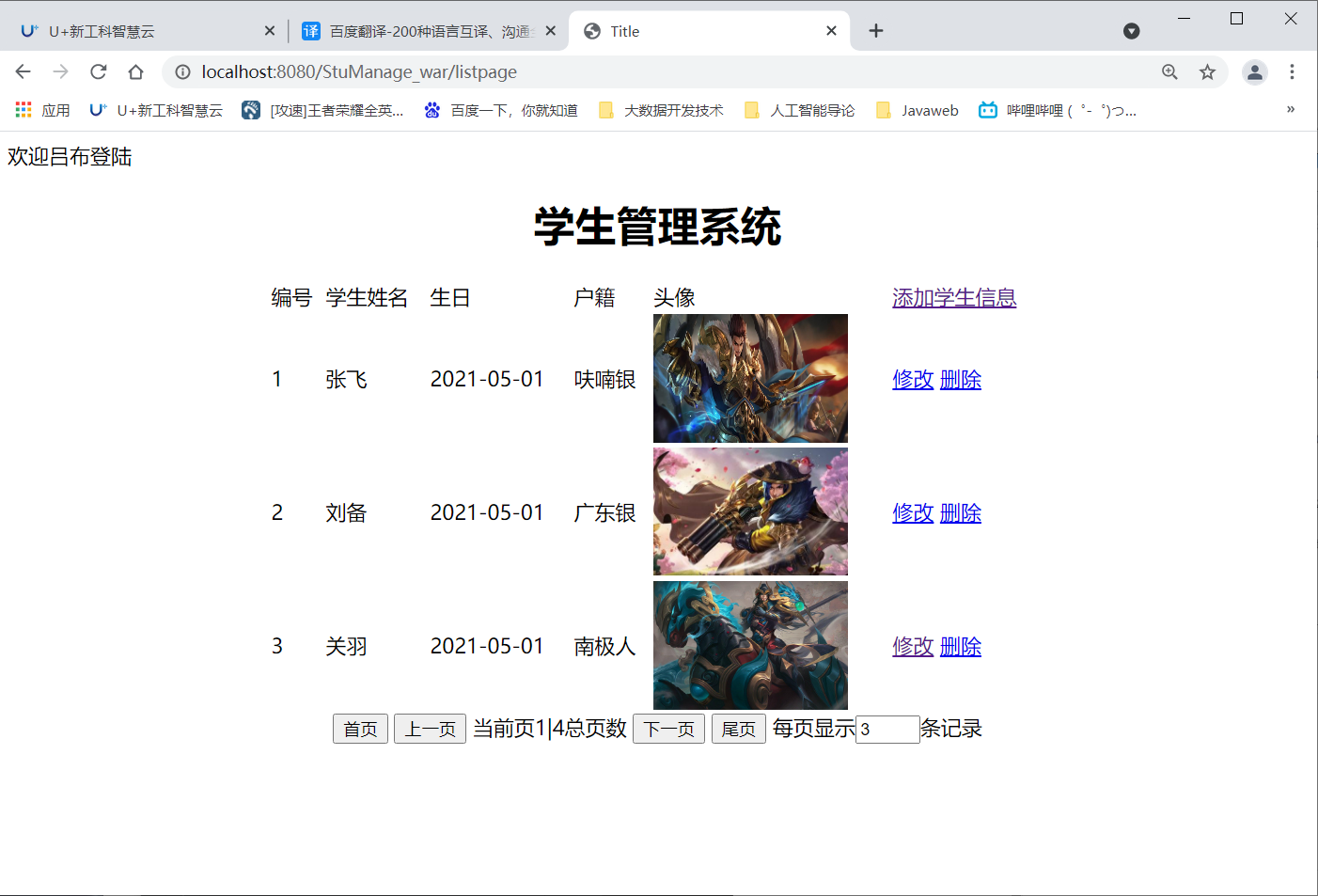This screenshot has height=896, width=1318.
Task: Jump to last page with 尾页
Action: pyautogui.click(x=739, y=729)
